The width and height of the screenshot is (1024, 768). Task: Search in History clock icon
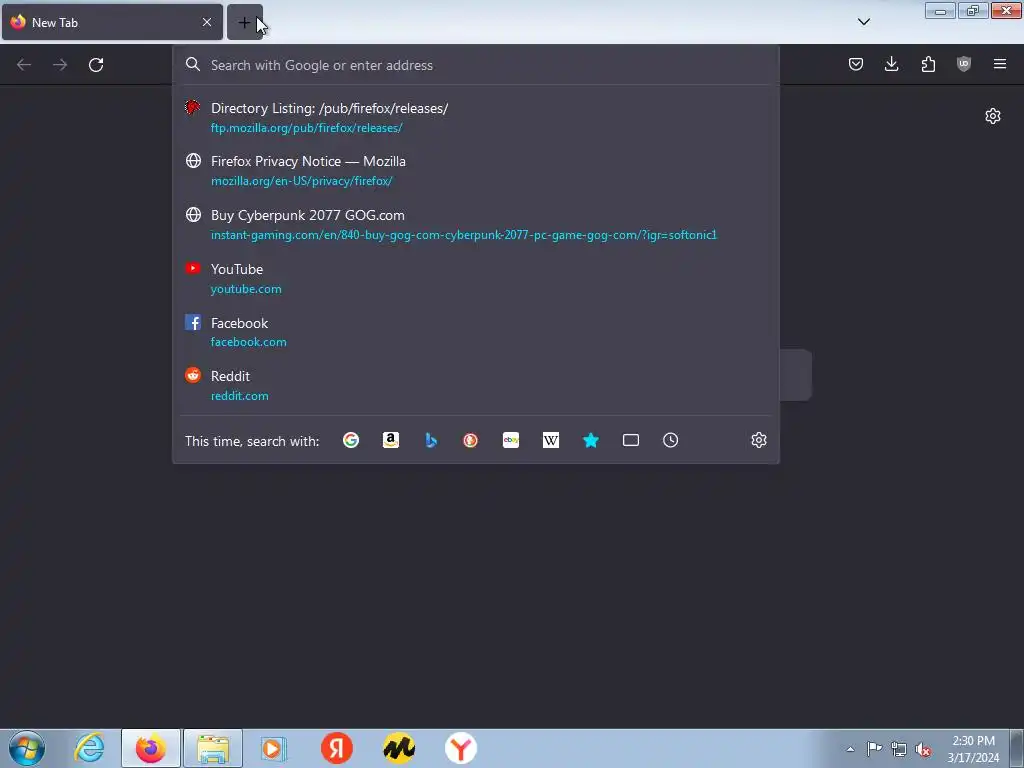tap(671, 440)
